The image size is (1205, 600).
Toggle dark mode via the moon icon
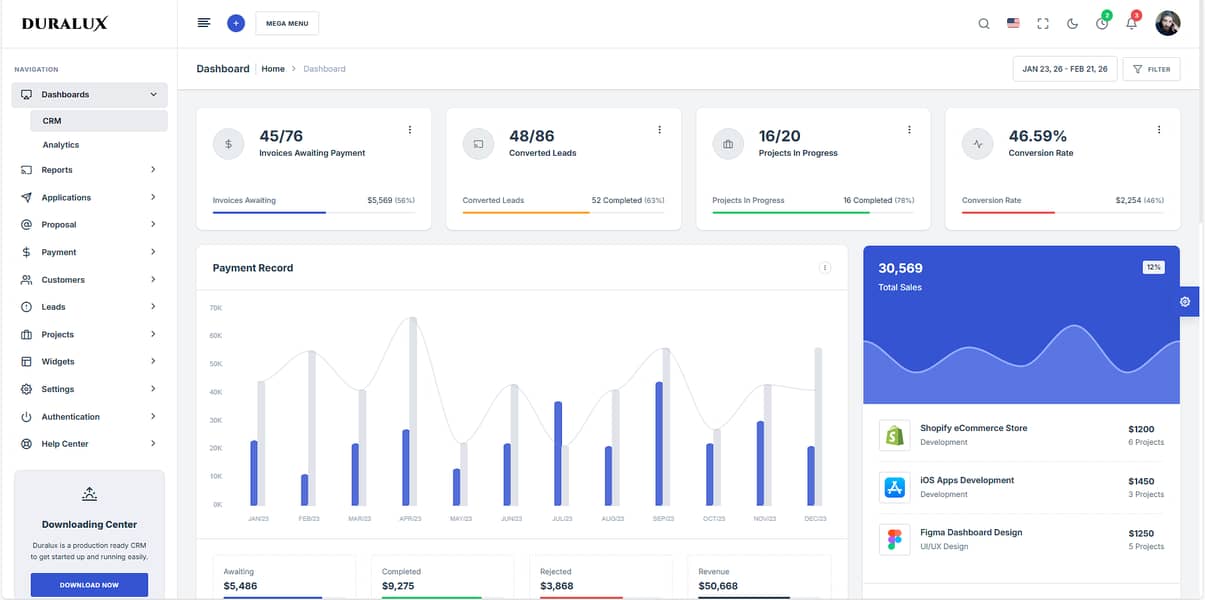pyautogui.click(x=1072, y=22)
